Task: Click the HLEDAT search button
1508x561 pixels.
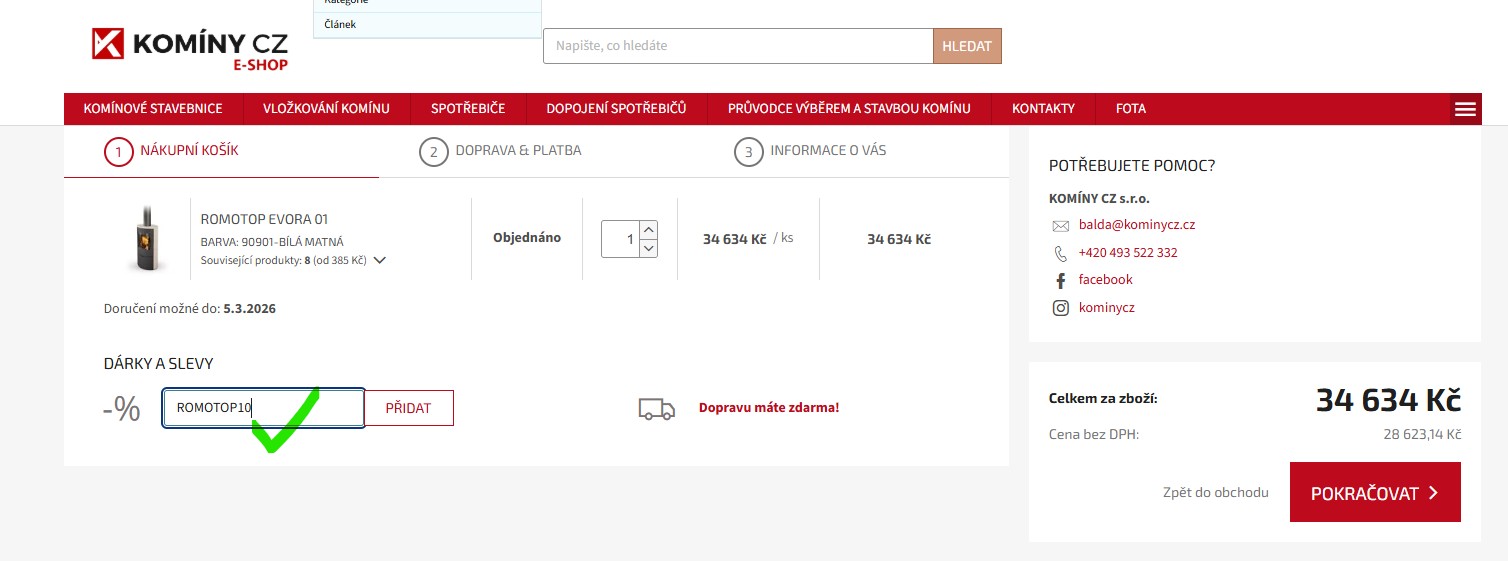Action: coord(967,46)
